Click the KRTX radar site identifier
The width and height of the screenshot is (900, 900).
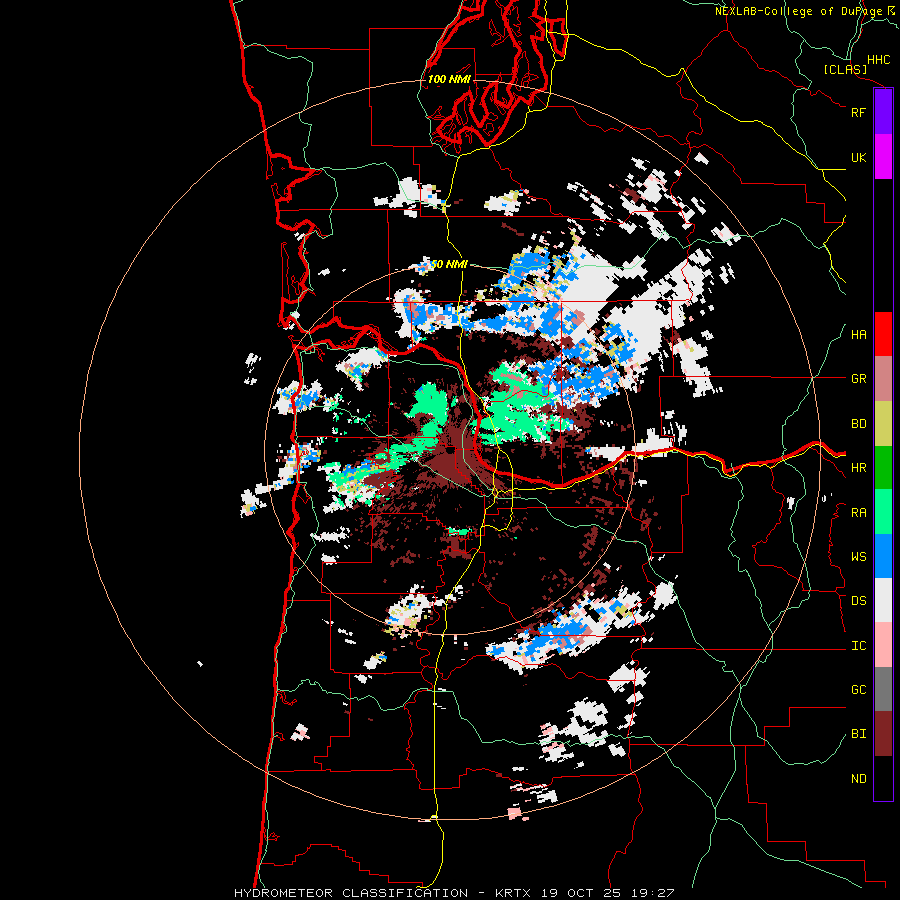click(x=513, y=893)
